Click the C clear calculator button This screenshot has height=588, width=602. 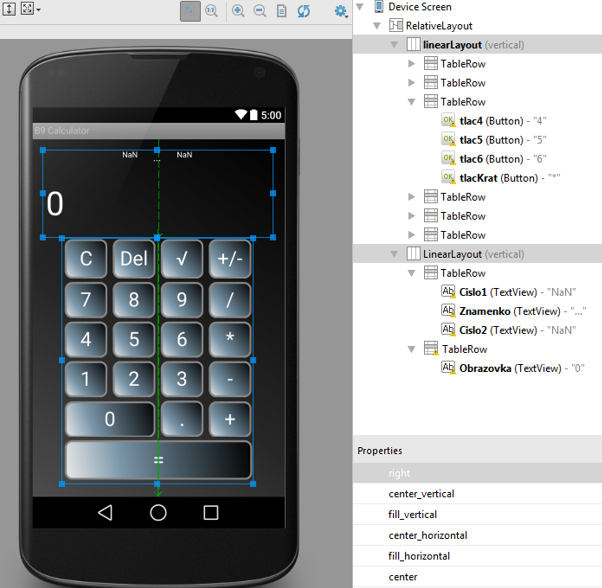(86, 259)
